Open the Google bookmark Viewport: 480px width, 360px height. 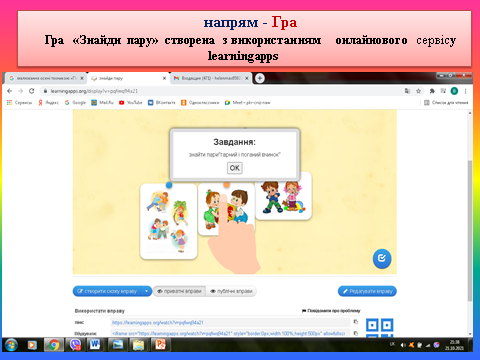click(x=75, y=103)
